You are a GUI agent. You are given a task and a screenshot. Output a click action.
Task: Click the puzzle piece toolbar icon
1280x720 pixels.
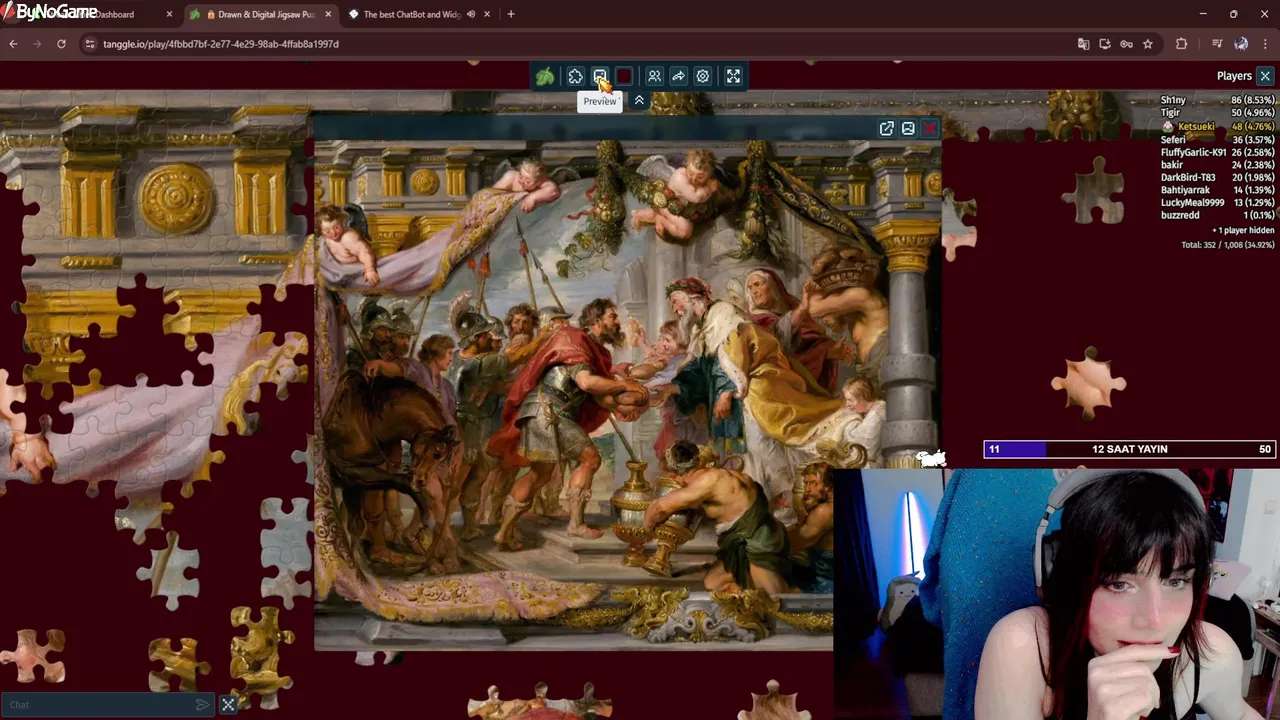pos(575,76)
